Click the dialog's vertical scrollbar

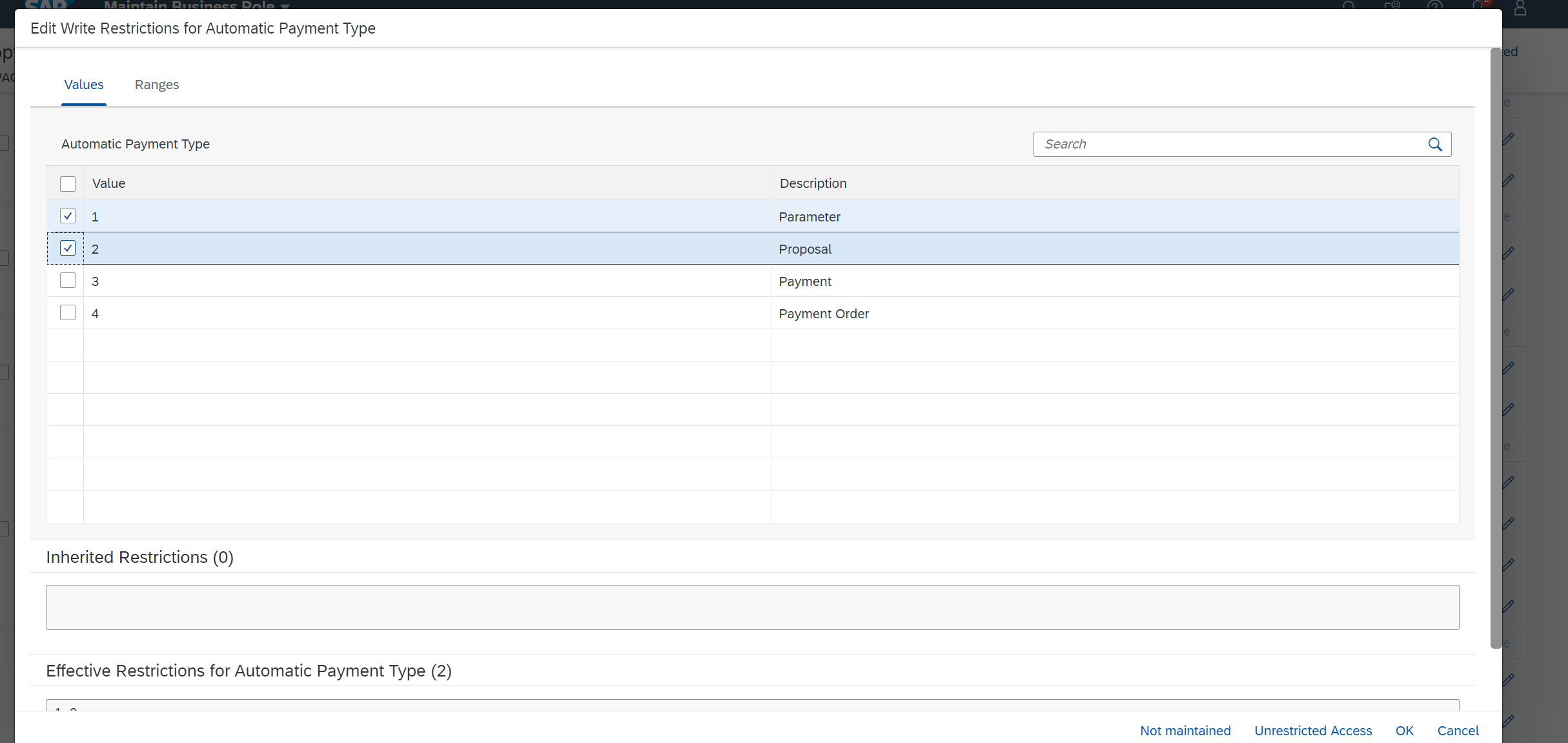click(1496, 349)
